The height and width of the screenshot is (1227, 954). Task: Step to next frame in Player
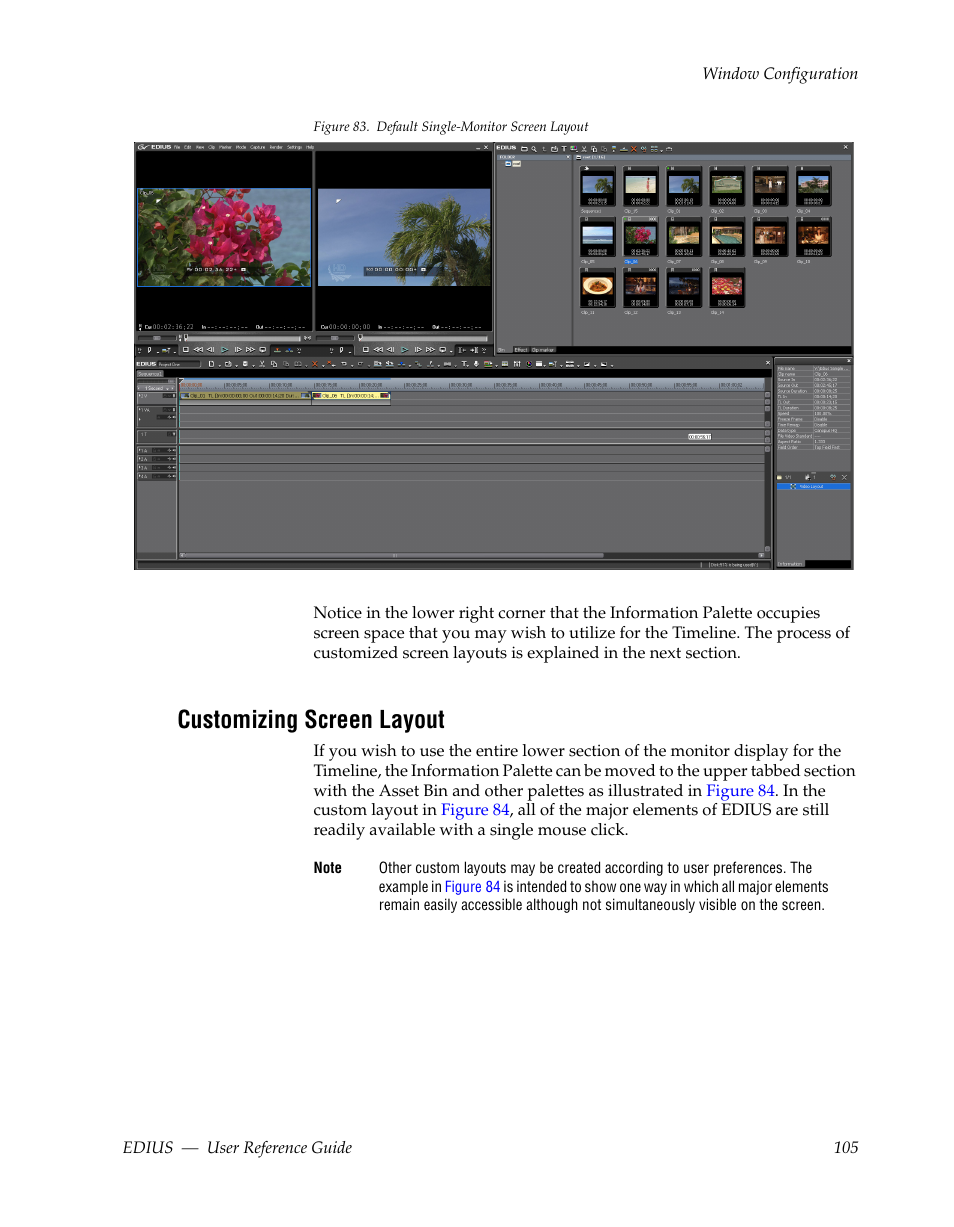[238, 350]
